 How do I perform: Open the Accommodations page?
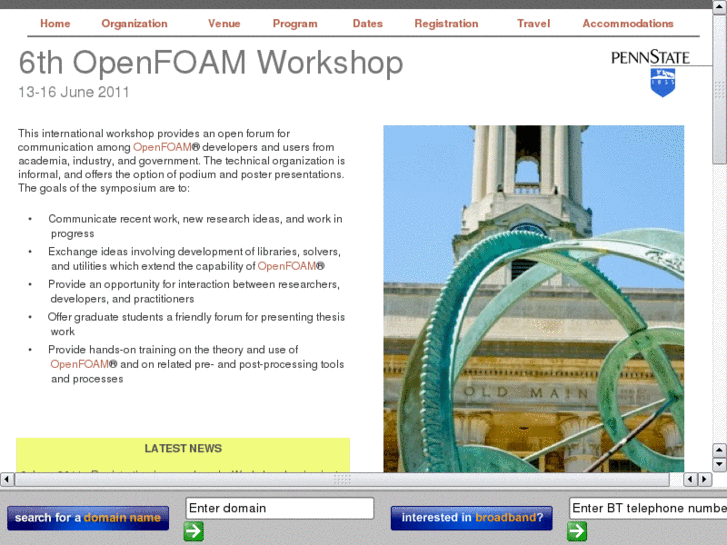click(x=628, y=24)
